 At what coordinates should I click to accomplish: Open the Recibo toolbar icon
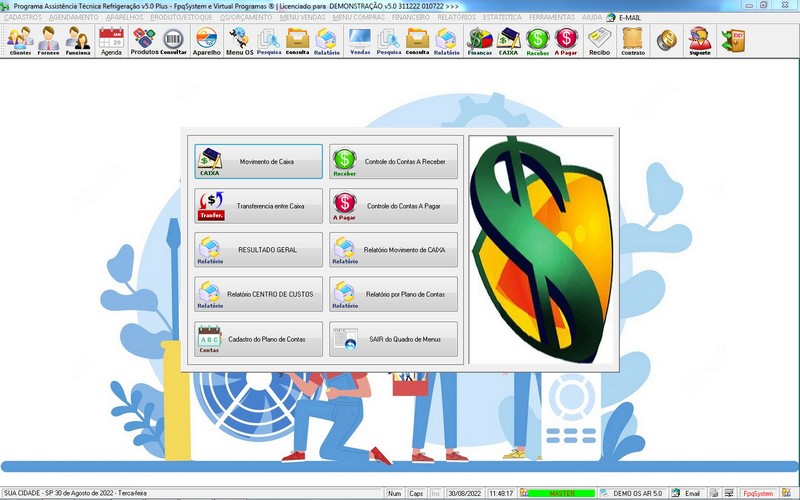click(x=599, y=40)
